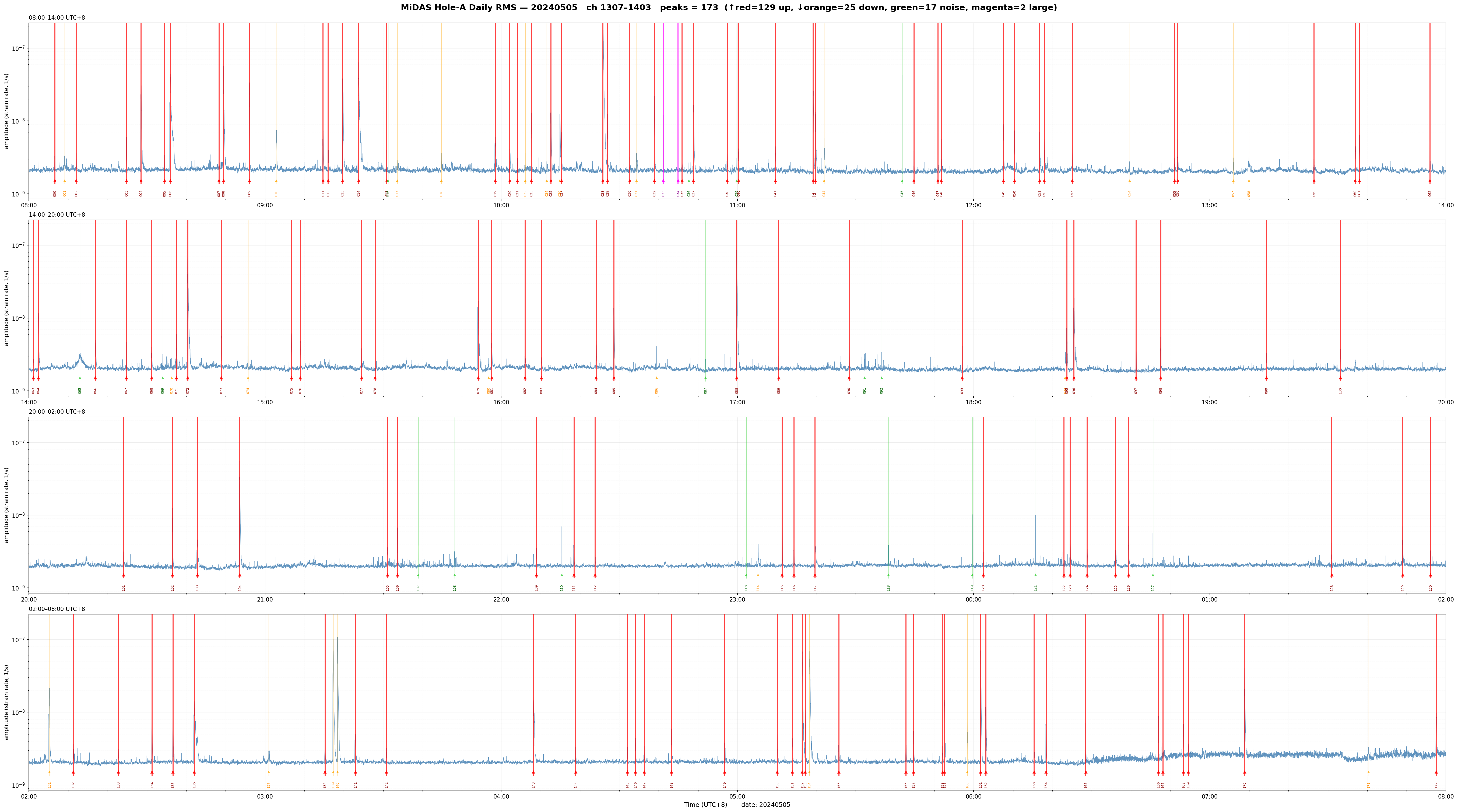Image resolution: width=1458 pixels, height=812 pixels.
Task: Click the 04:00 time tick label
Action: [501, 797]
